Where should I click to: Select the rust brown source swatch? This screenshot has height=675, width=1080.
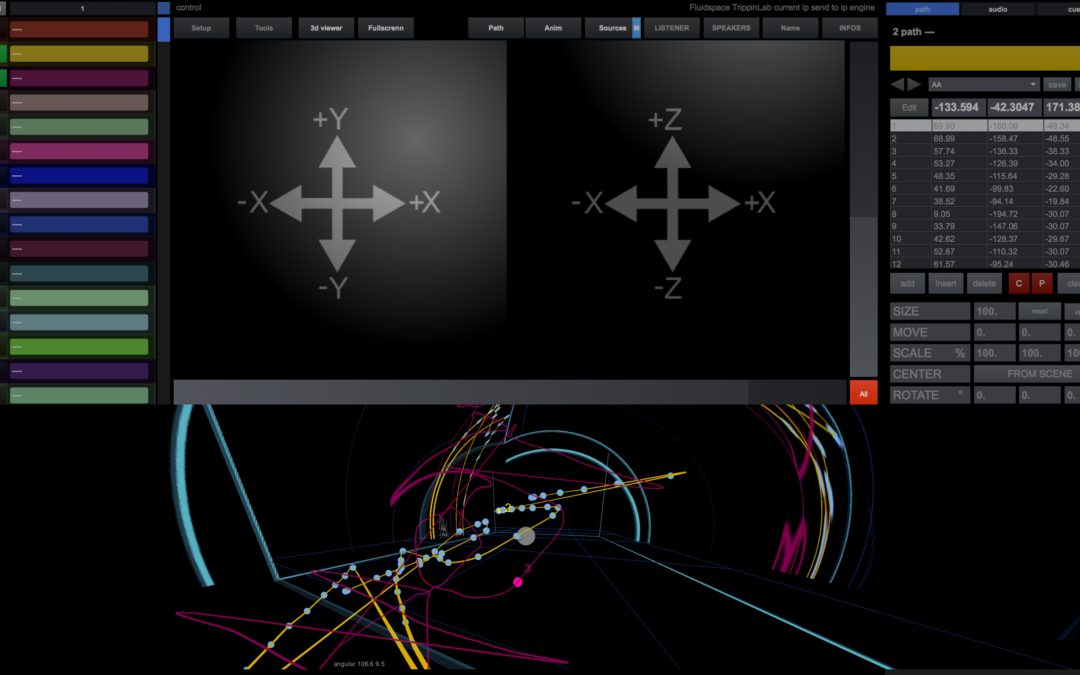(79, 30)
